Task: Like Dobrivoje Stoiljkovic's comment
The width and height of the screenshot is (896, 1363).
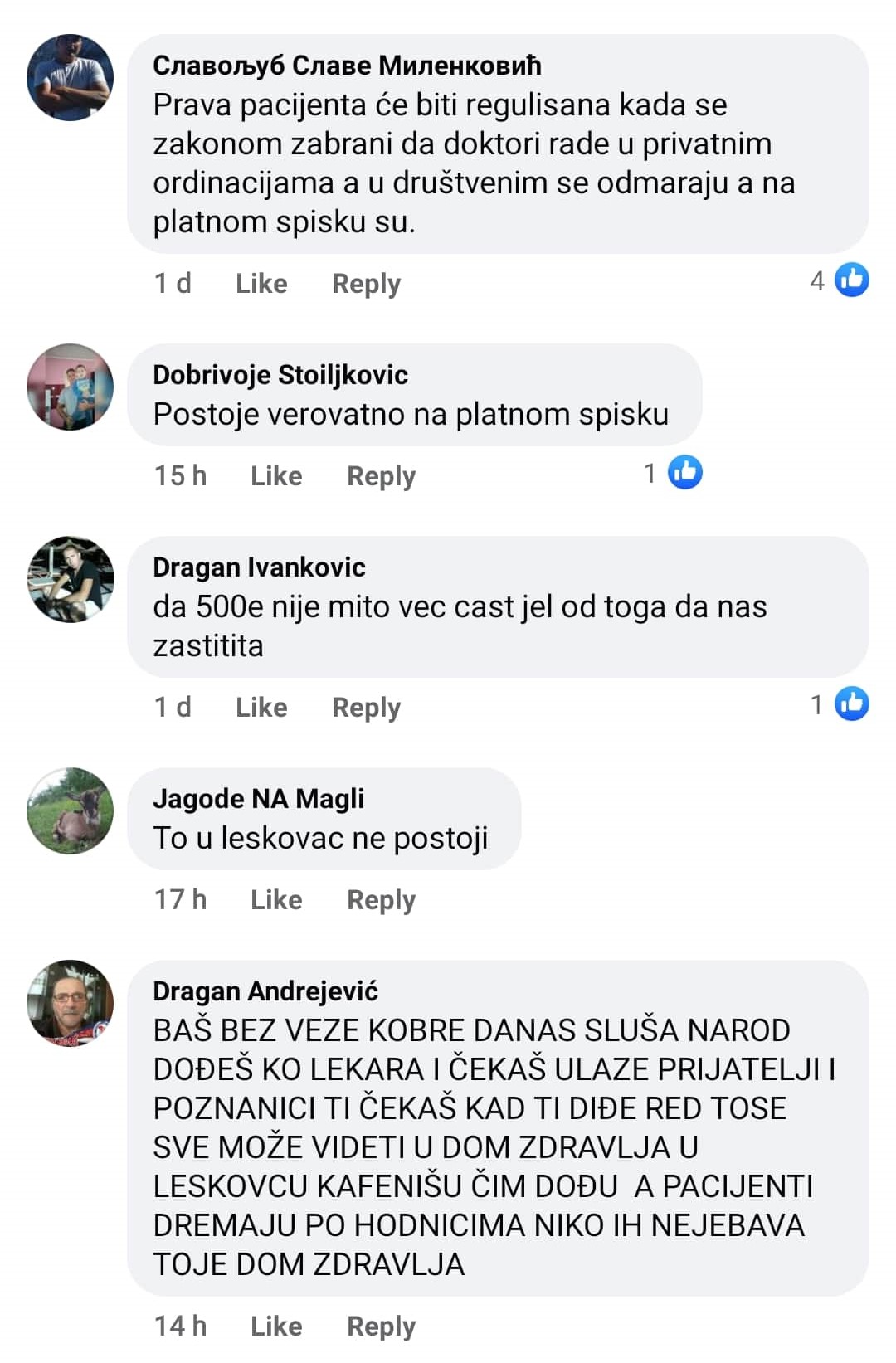Action: (276, 476)
